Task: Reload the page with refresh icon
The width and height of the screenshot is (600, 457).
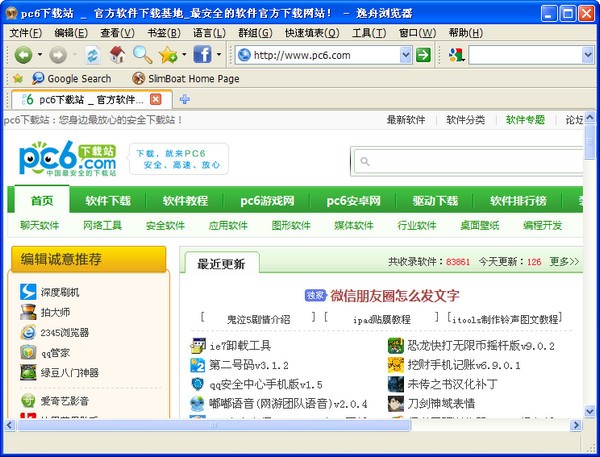Action: click(92, 55)
